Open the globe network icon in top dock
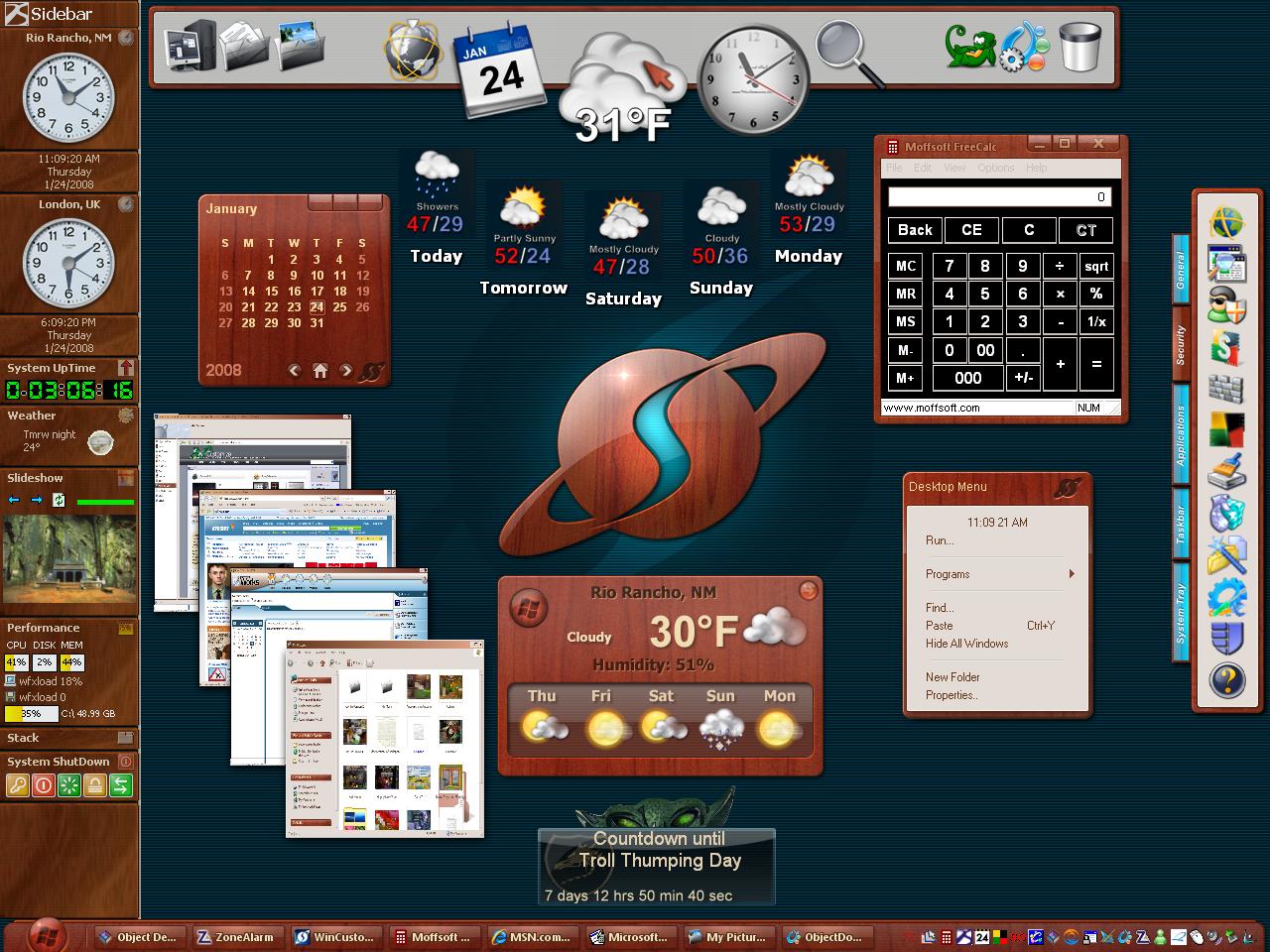This screenshot has width=1270, height=952. pyautogui.click(x=412, y=50)
